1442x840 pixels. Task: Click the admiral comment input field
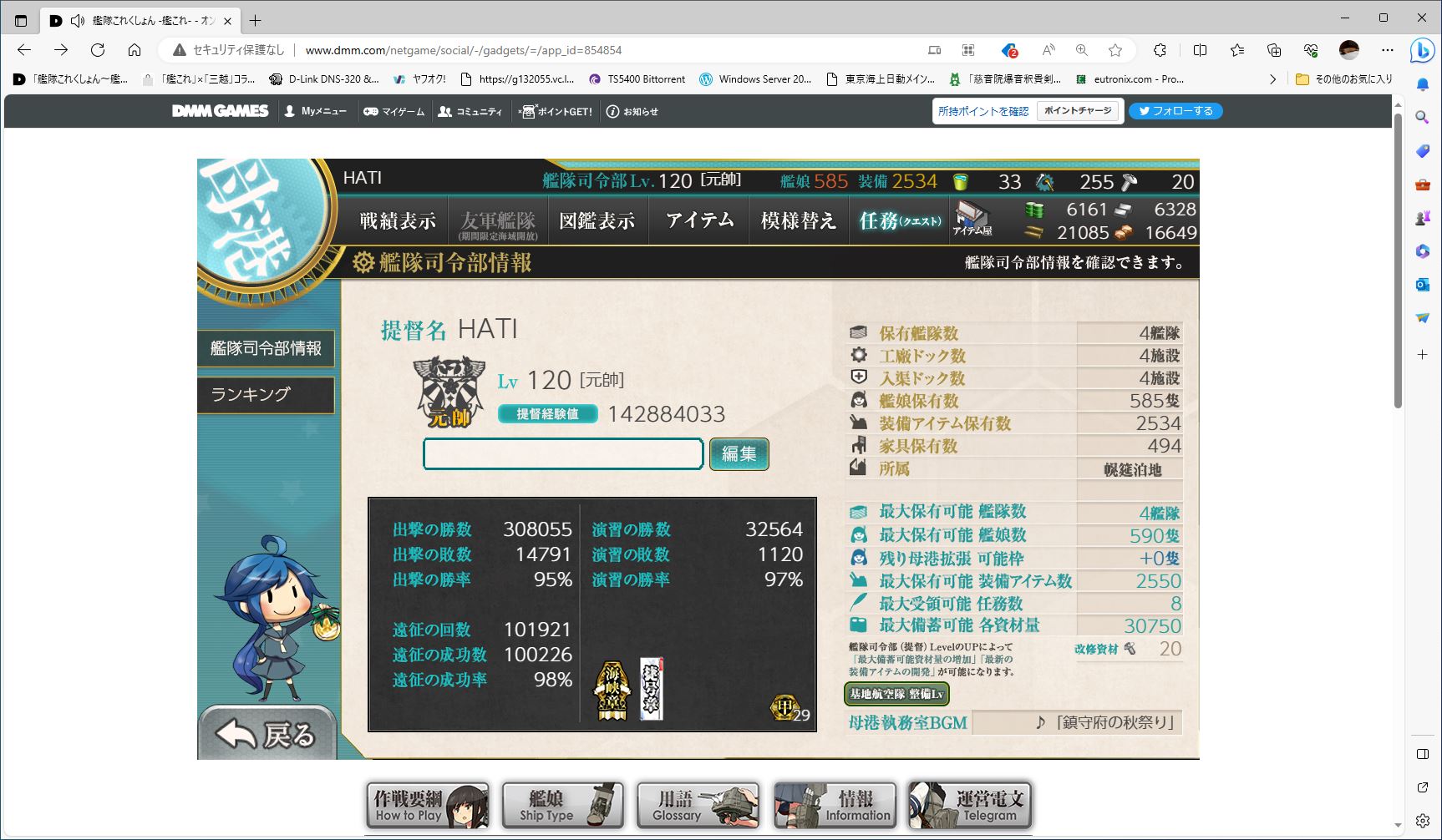point(563,454)
